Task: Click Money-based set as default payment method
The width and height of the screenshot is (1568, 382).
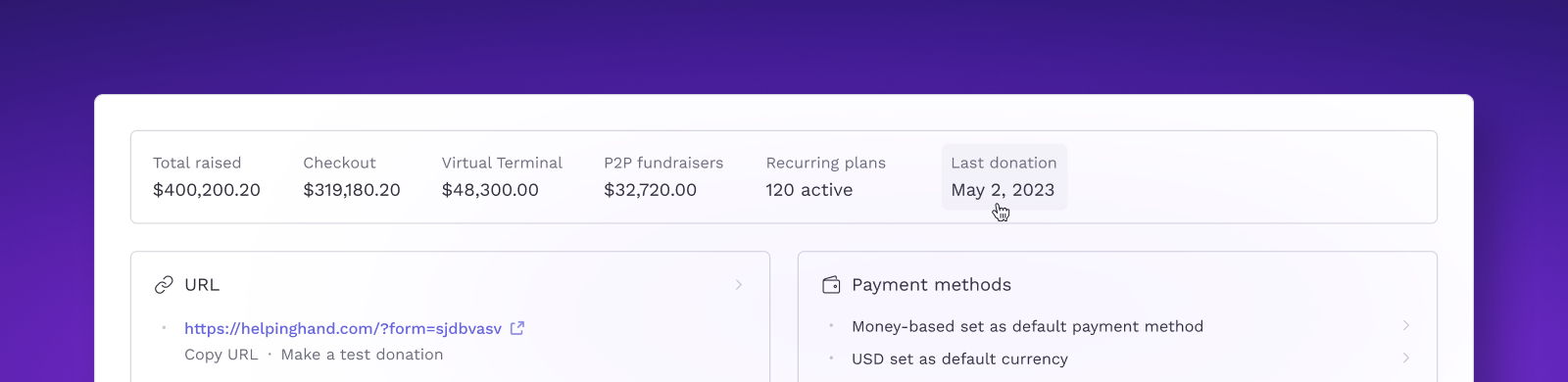Action: (x=1027, y=326)
